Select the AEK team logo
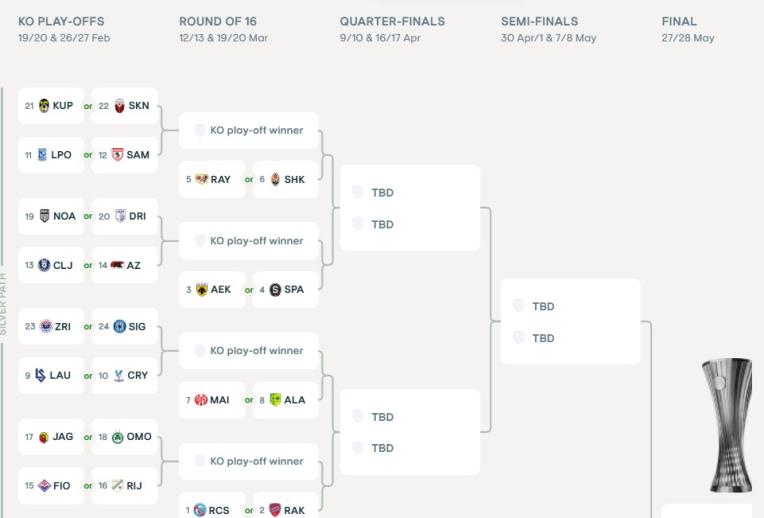 click(x=201, y=290)
